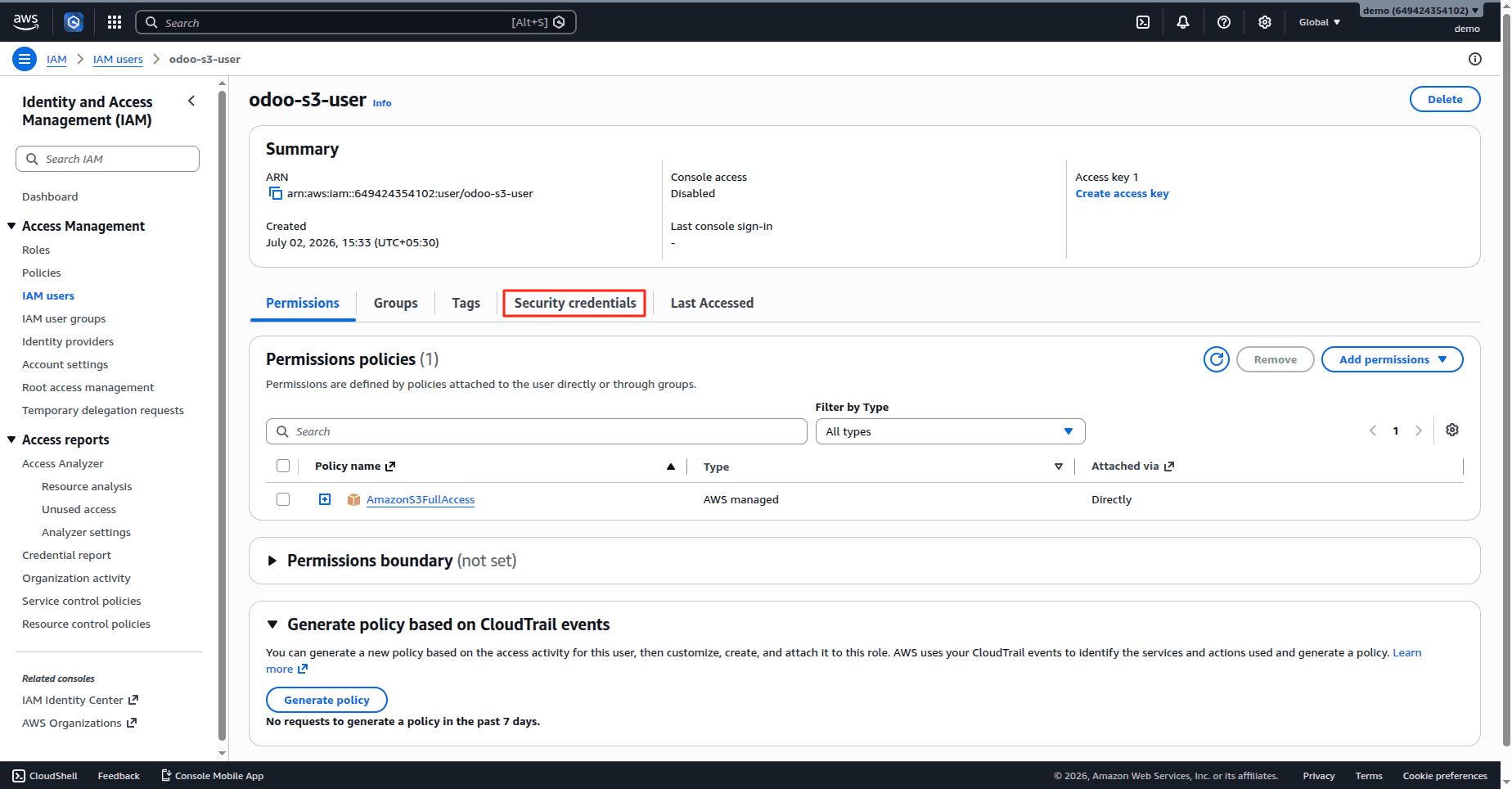The height and width of the screenshot is (789, 1512).
Task: Click the IAM users breadcrumb link
Action: (x=118, y=59)
